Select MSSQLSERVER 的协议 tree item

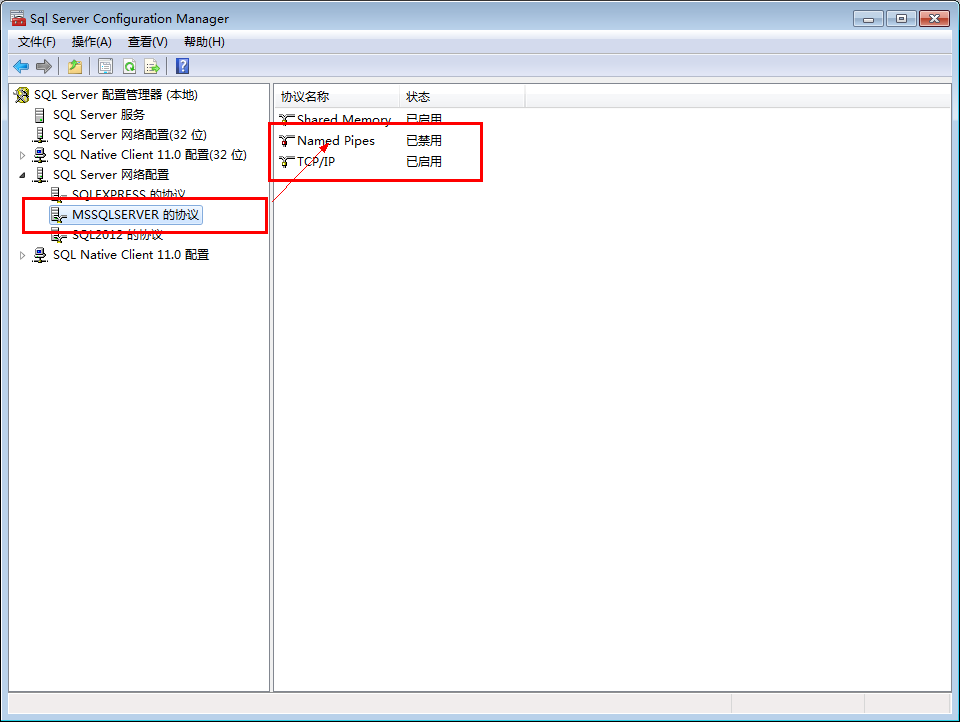click(135, 215)
